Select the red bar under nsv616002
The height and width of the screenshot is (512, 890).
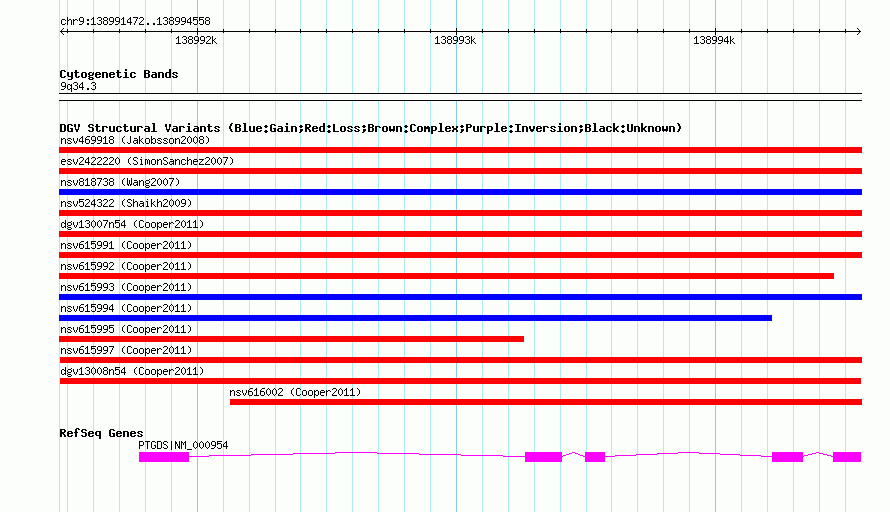[x=546, y=402]
